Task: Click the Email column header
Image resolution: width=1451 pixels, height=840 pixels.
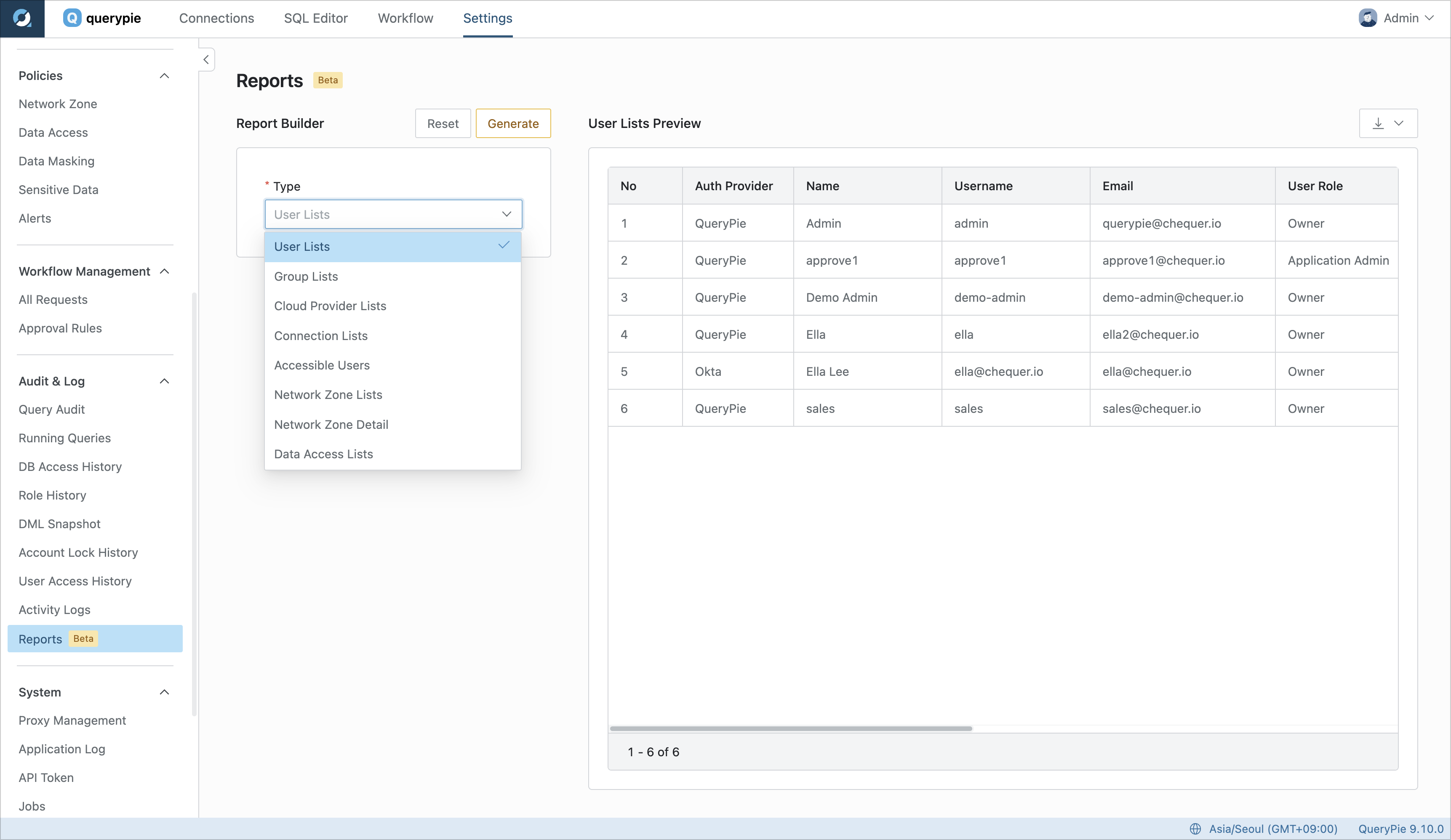Action: tap(1182, 186)
